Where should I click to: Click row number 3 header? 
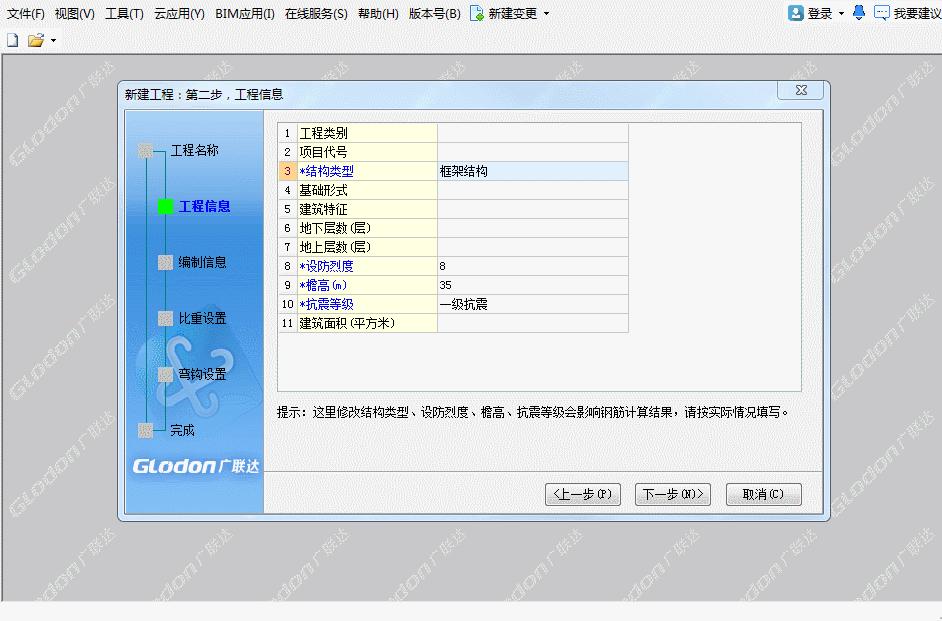point(287,171)
